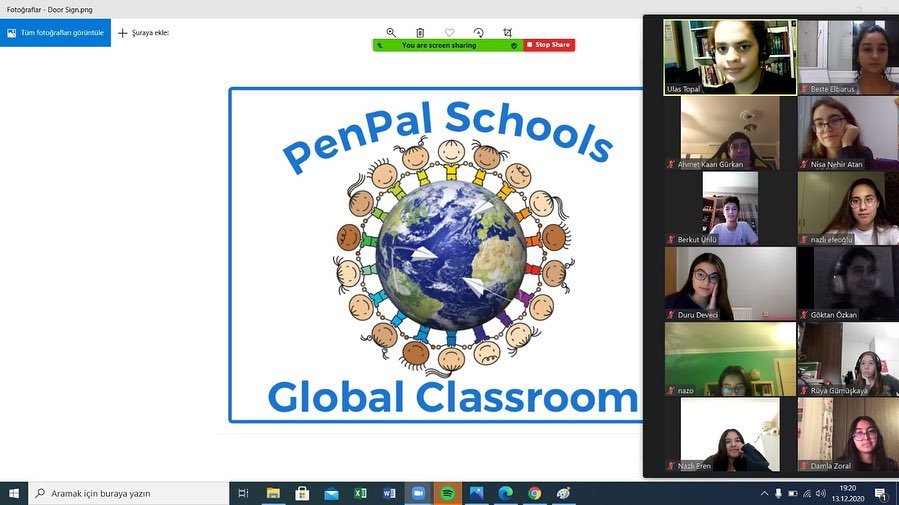Image resolution: width=899 pixels, height=505 pixels.
Task: Select Beste Elburus's video tile
Action: 849,57
